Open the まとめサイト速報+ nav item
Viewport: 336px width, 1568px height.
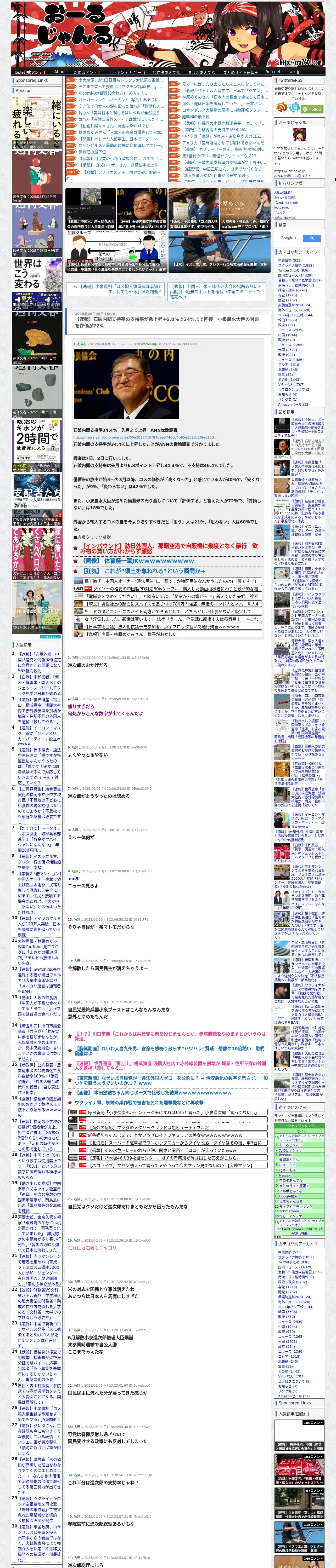[240, 72]
